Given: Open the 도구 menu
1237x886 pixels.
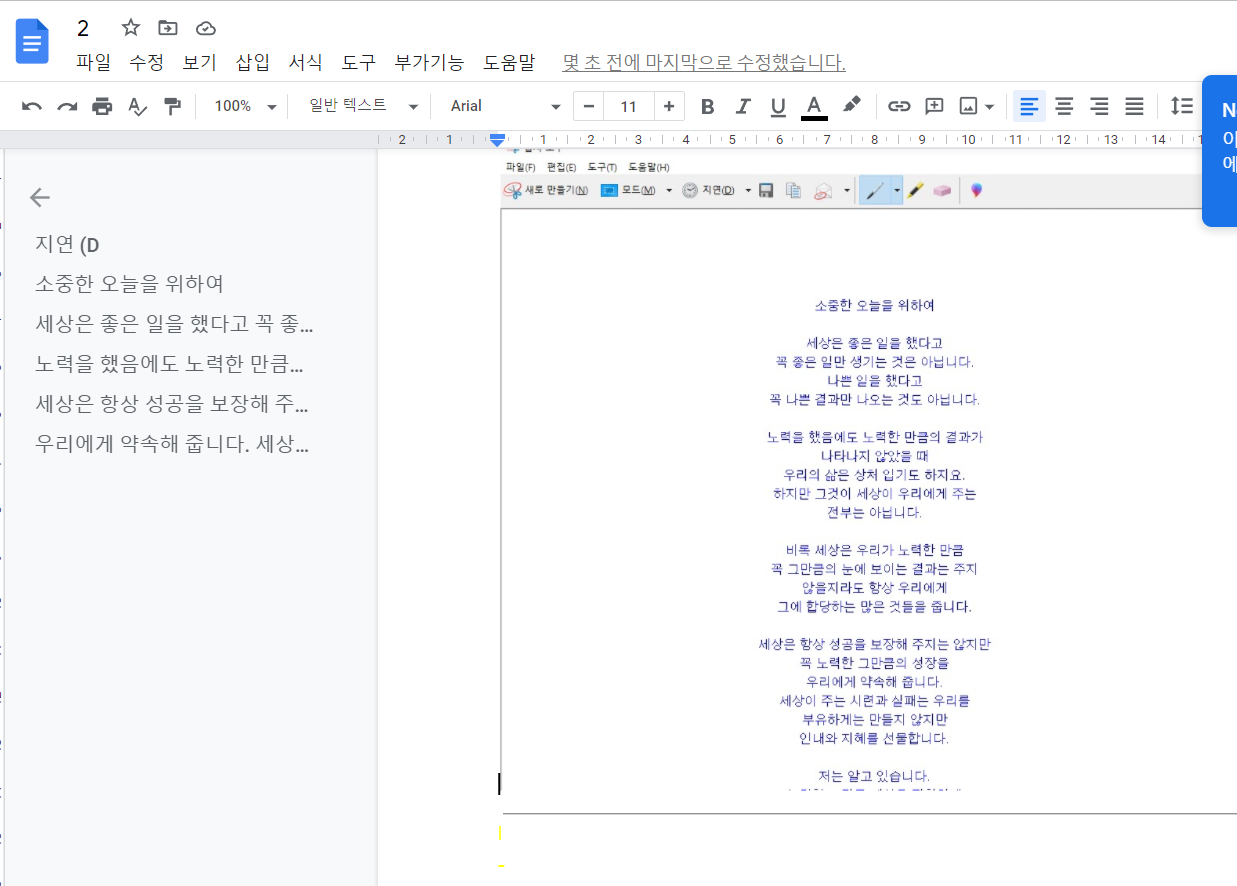Looking at the screenshot, I should (359, 62).
